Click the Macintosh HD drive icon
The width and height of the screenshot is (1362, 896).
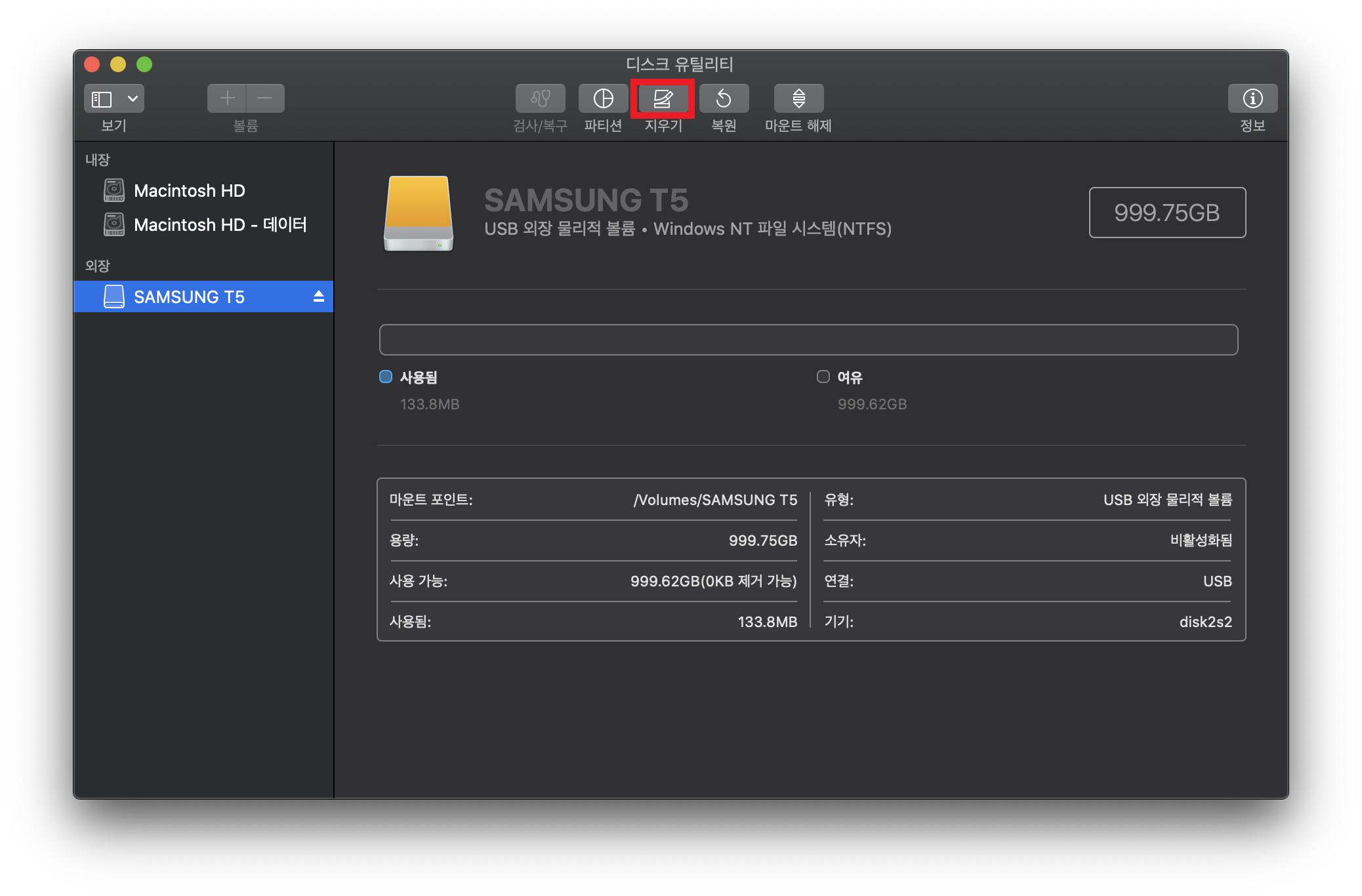click(x=114, y=190)
